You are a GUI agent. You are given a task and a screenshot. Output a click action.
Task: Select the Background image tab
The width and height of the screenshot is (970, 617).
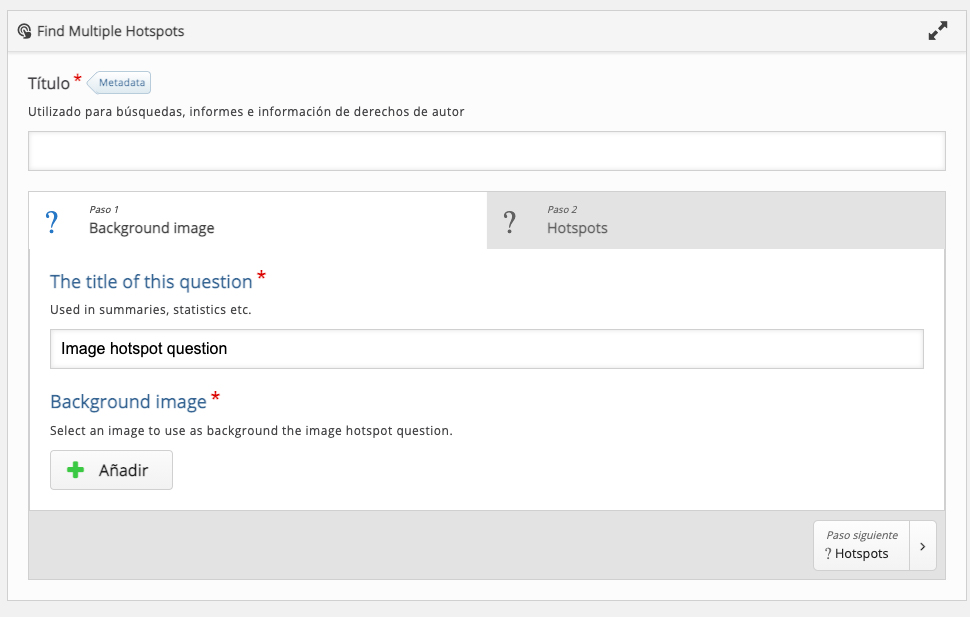[258, 220]
